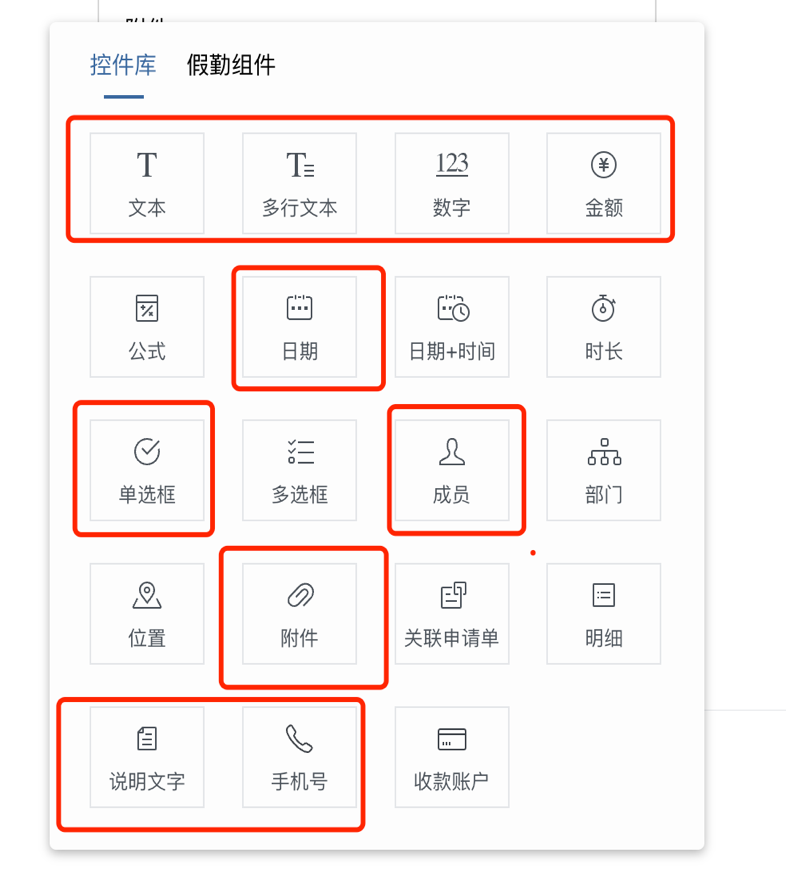
Task: Add the 单选框 radio control
Action: point(147,470)
